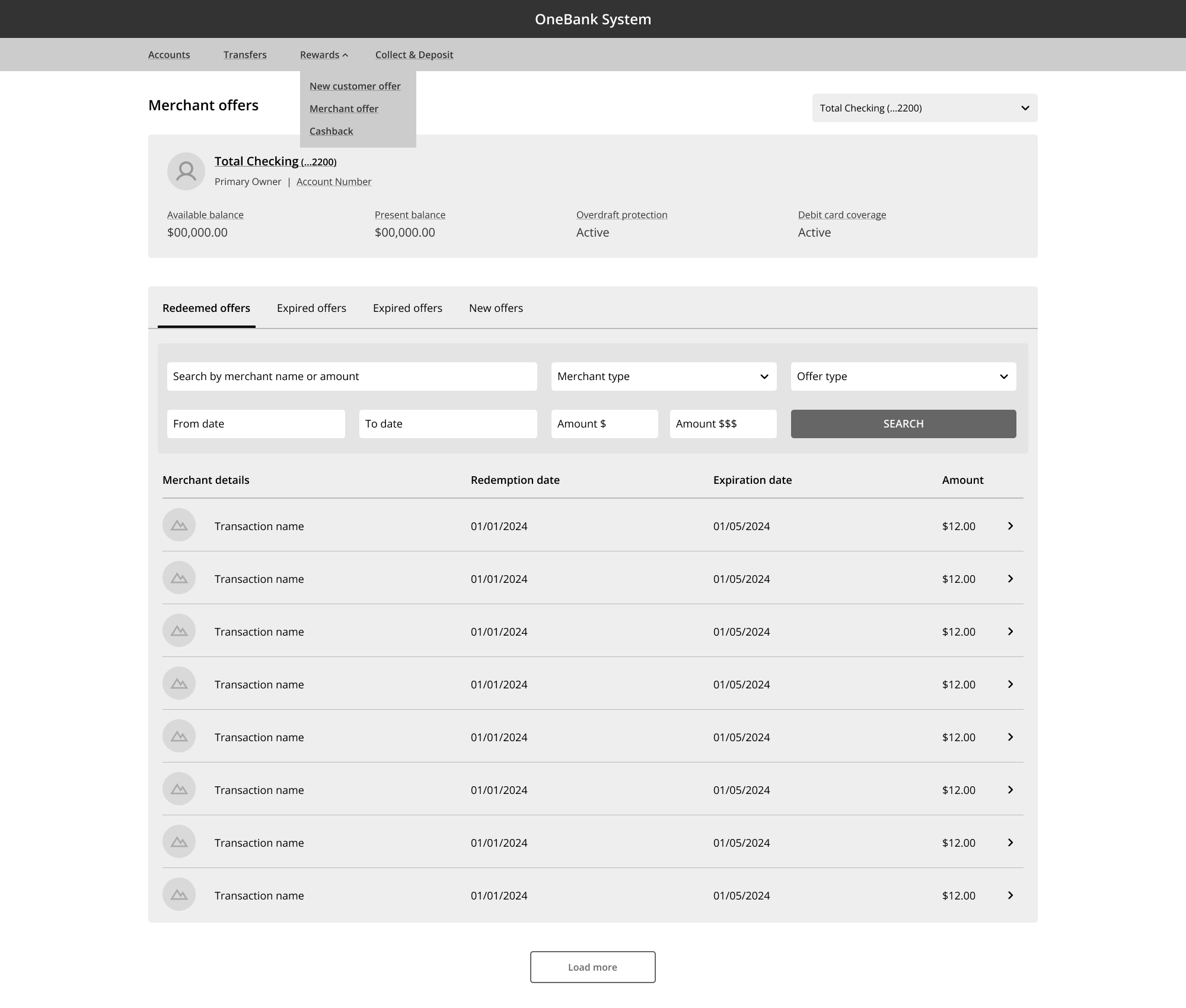Select Cashback from the Rewards menu
This screenshot has height=1008, width=1186.
click(331, 130)
